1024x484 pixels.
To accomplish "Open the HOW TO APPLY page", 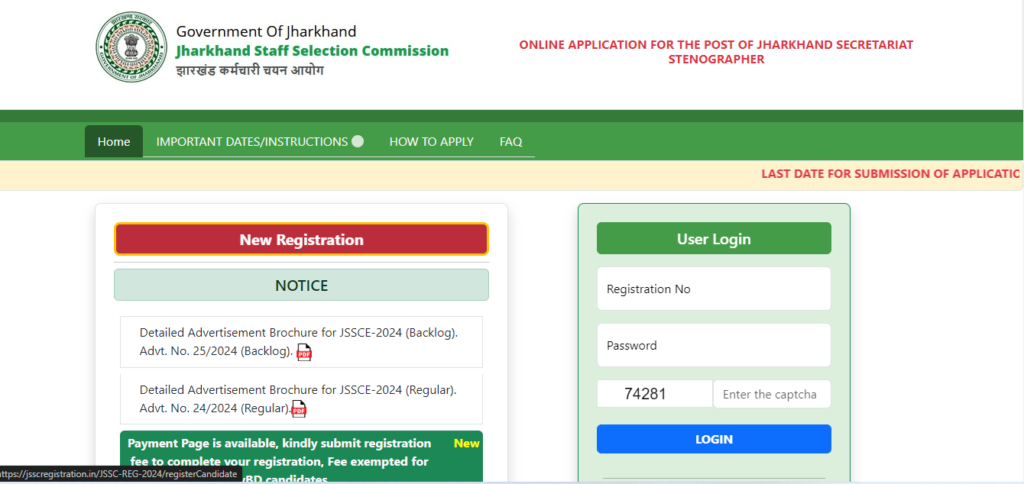I will (x=431, y=142).
